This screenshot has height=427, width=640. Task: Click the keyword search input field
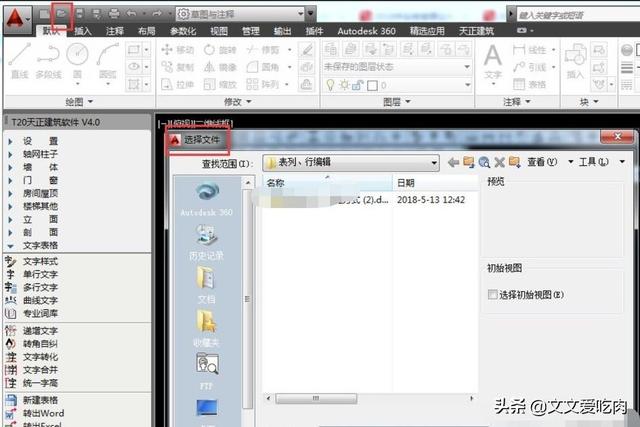point(578,15)
